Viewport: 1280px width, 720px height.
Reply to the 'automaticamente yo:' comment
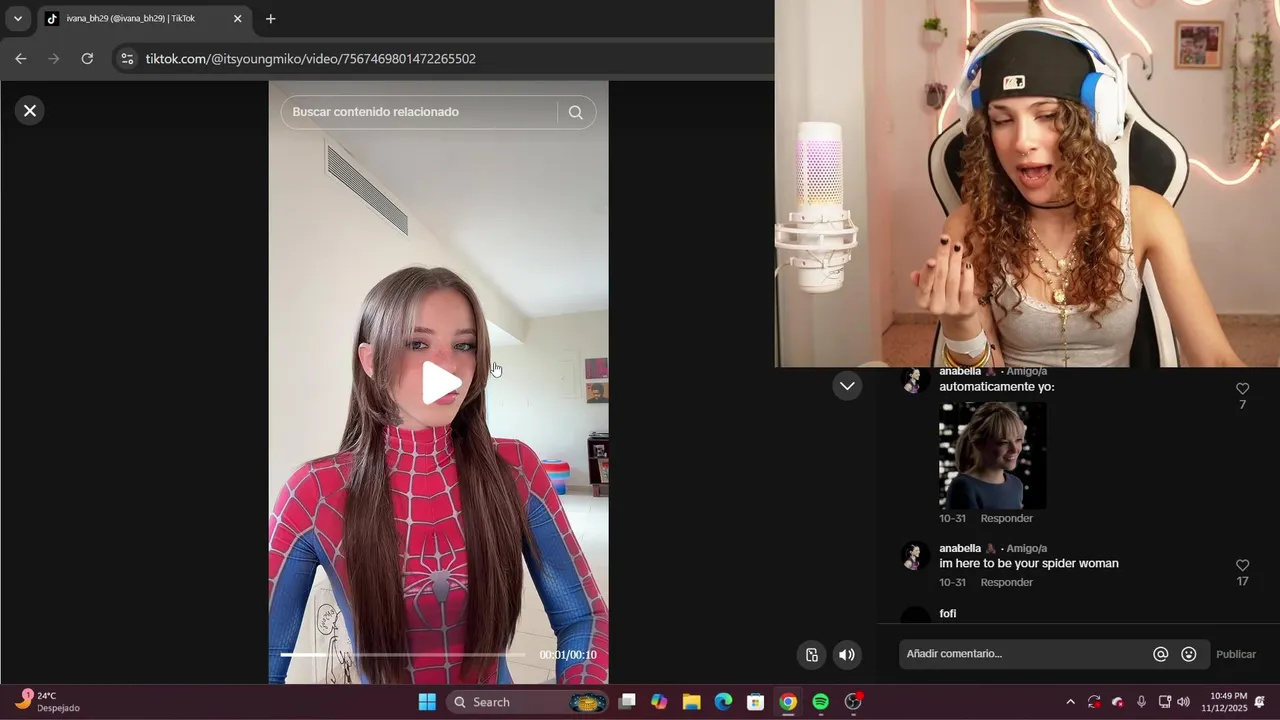click(x=1006, y=518)
